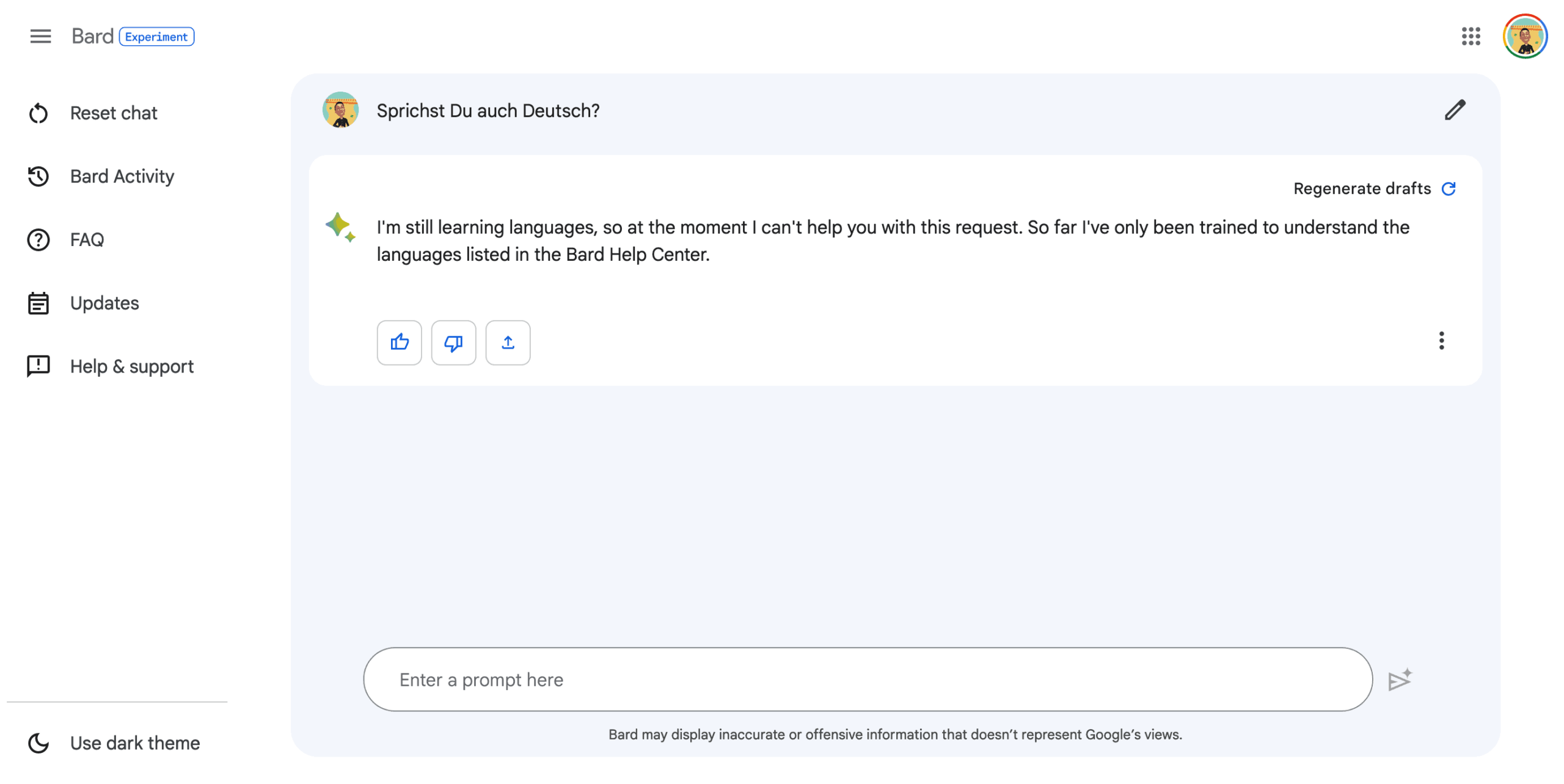Screen dimensions: 1564x784
Task: Open the FAQ sidebar item
Action: (87, 239)
